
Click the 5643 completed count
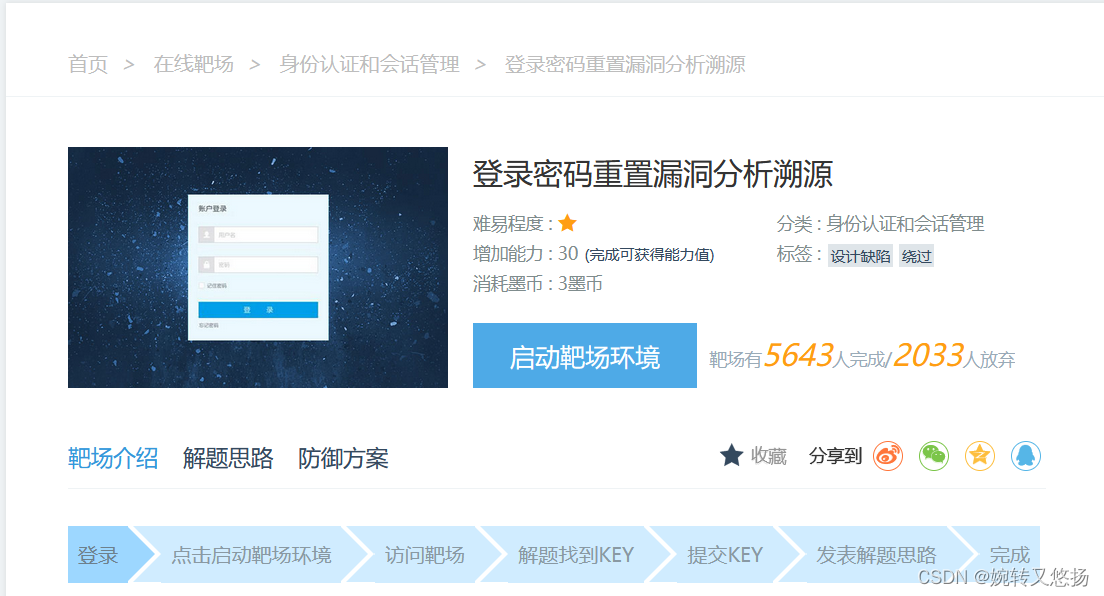[x=798, y=356]
